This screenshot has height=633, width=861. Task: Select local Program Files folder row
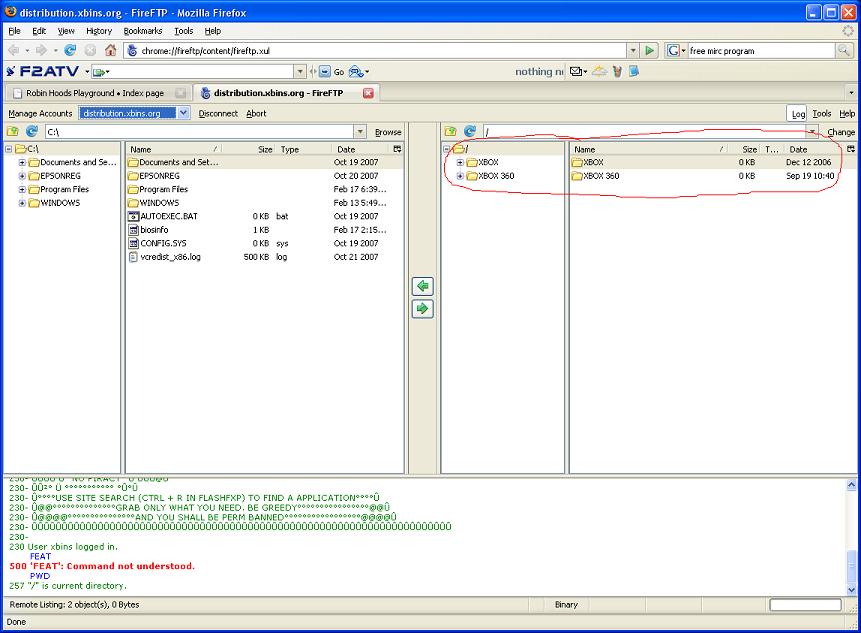tap(265, 189)
